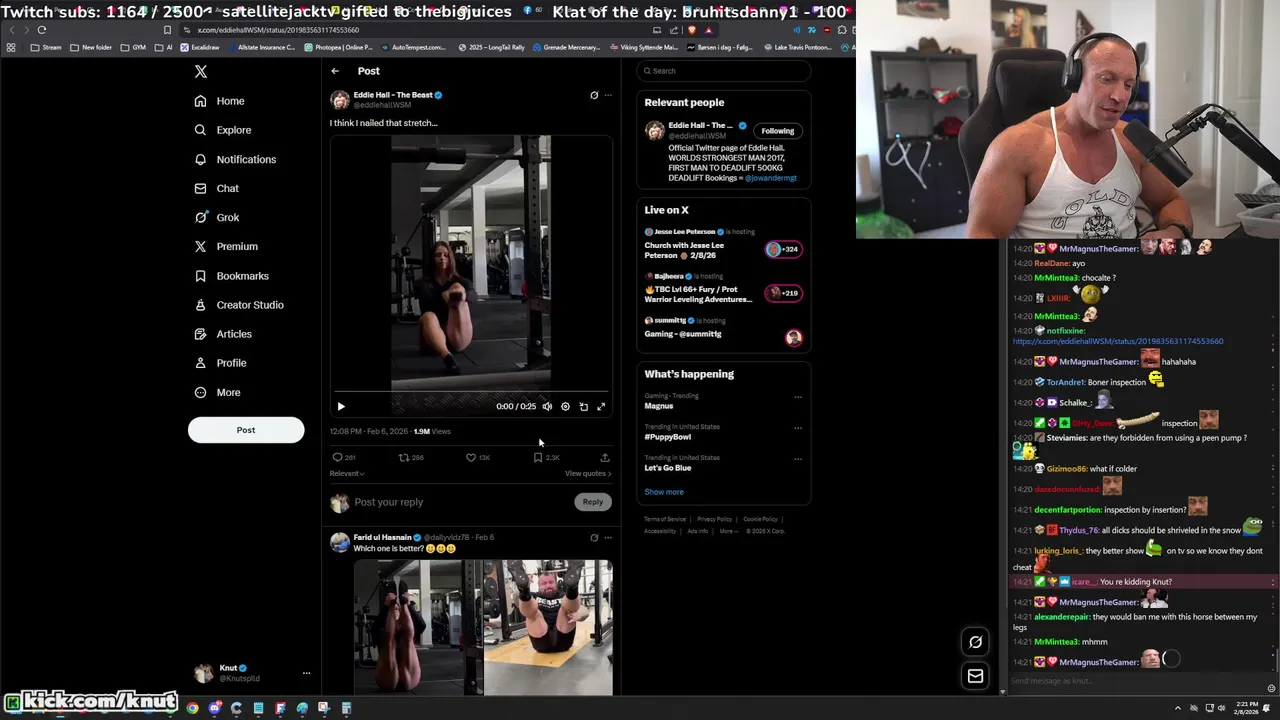Open View quotes link

588,474
